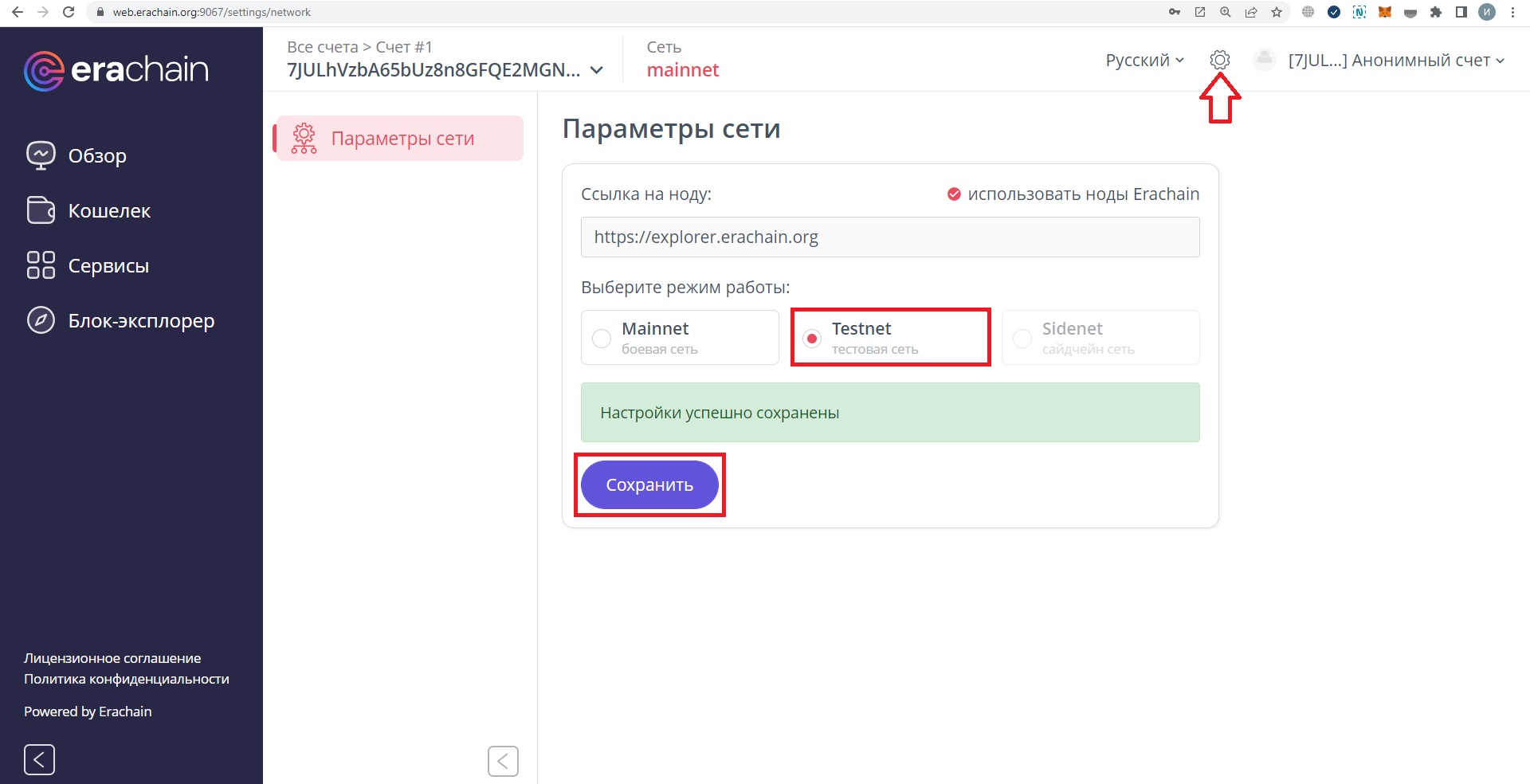The height and width of the screenshot is (784, 1530).
Task: Open the Сервисы section
Action: point(107,265)
